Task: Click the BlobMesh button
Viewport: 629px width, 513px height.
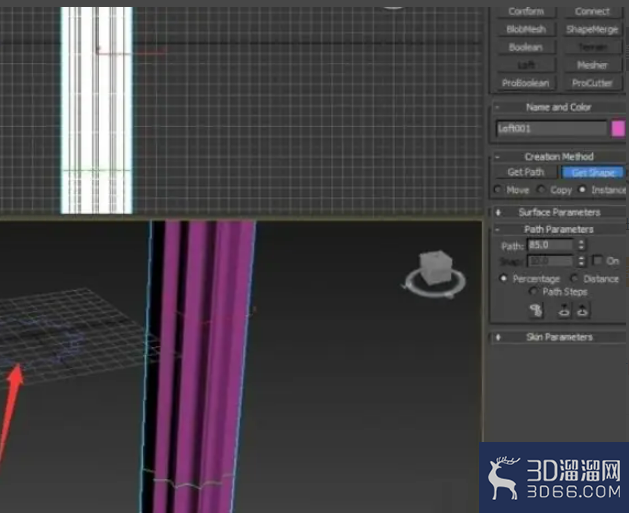Action: tap(526, 29)
